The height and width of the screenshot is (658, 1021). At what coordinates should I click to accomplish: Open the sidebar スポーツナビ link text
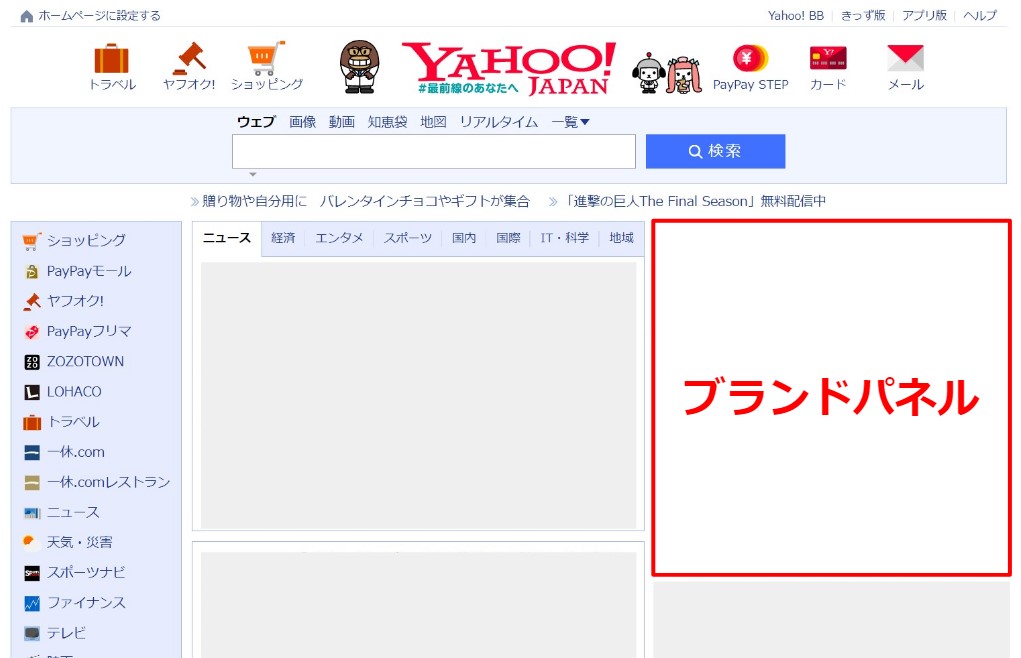(x=86, y=573)
